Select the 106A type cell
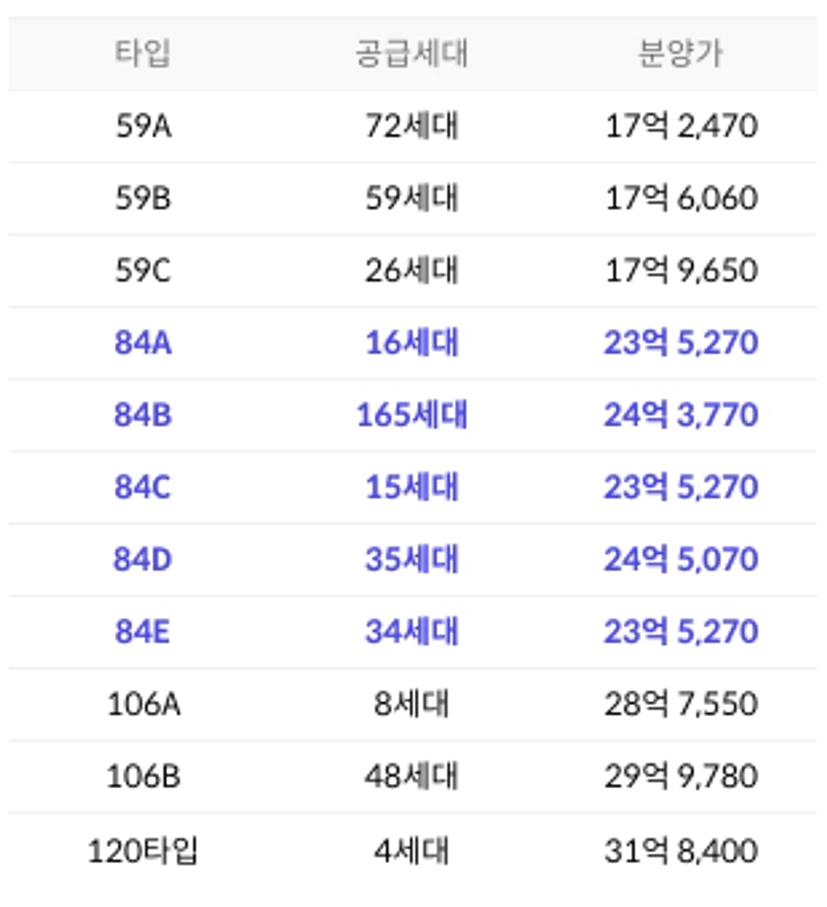 point(144,704)
